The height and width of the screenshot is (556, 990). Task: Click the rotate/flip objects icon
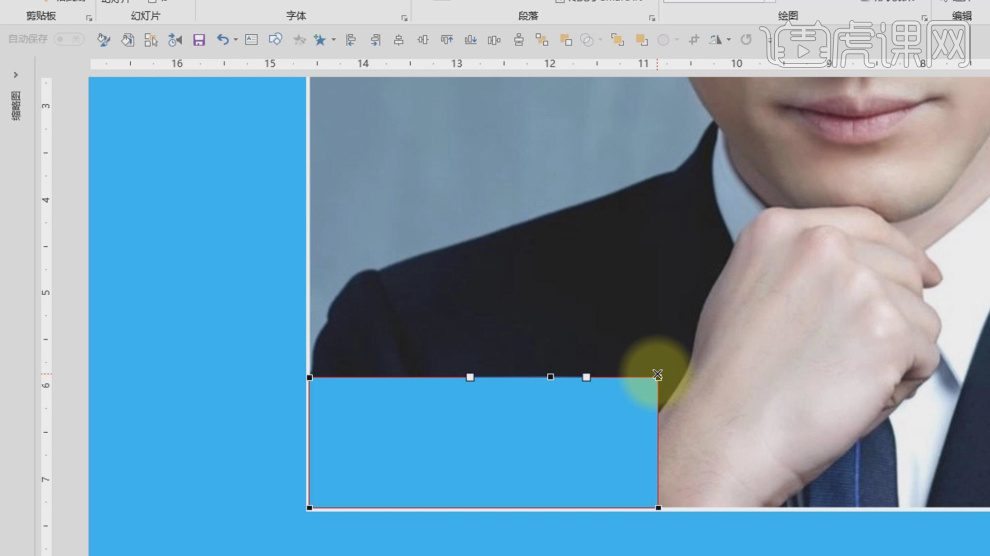tap(715, 40)
